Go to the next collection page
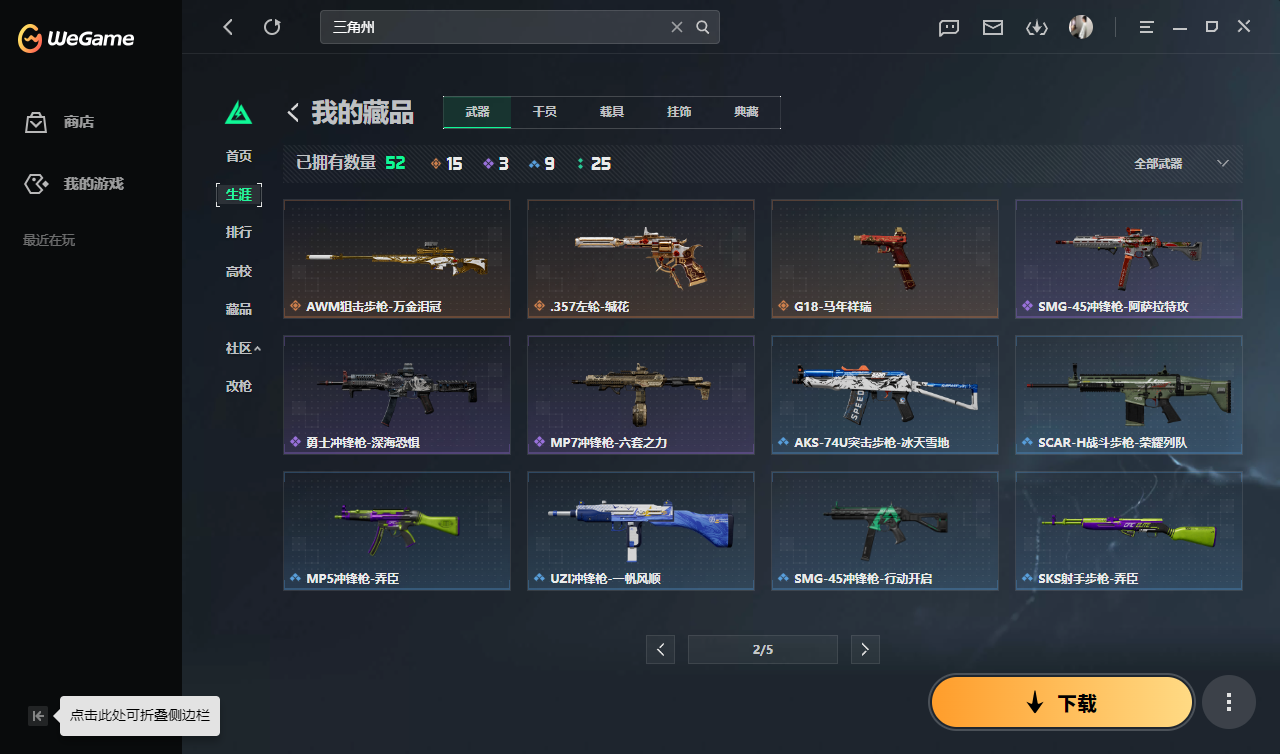This screenshot has width=1280, height=754. point(866,649)
